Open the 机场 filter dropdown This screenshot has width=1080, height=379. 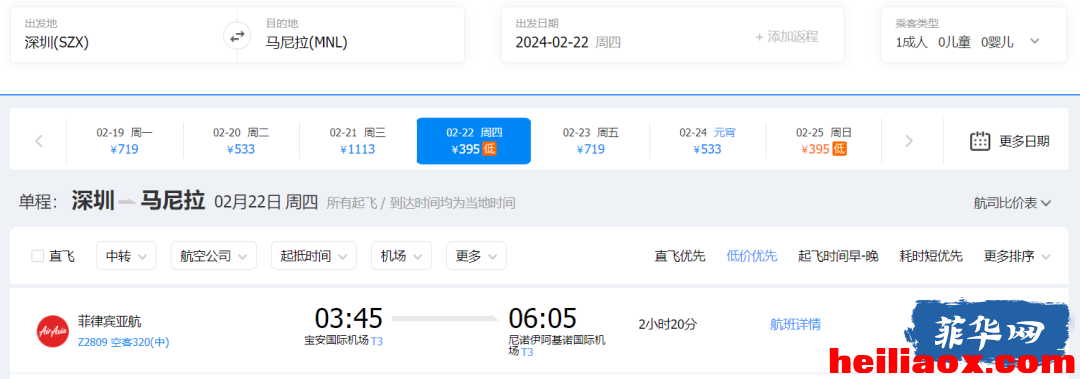click(401, 256)
